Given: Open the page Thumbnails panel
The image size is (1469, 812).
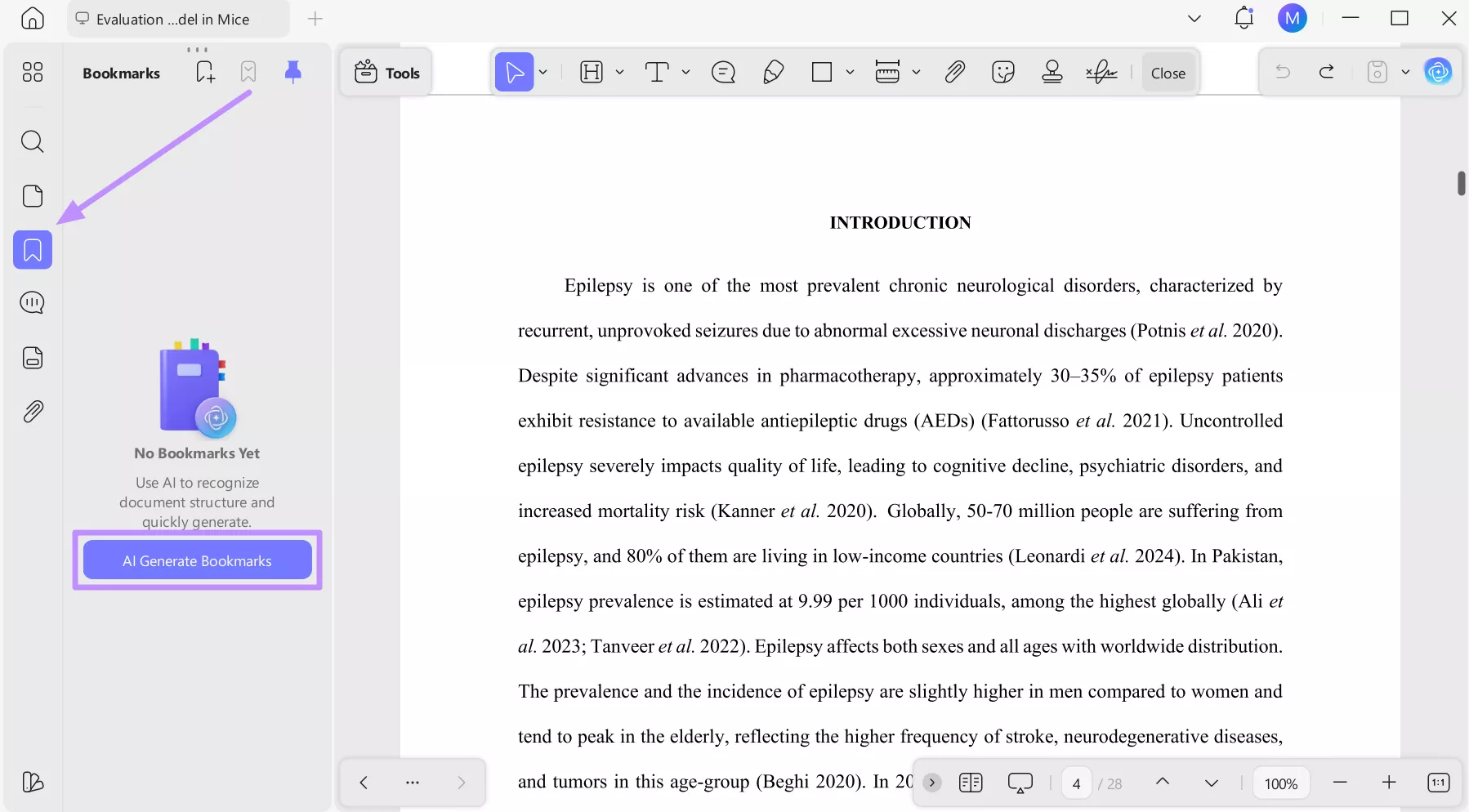Looking at the screenshot, I should pos(33,196).
